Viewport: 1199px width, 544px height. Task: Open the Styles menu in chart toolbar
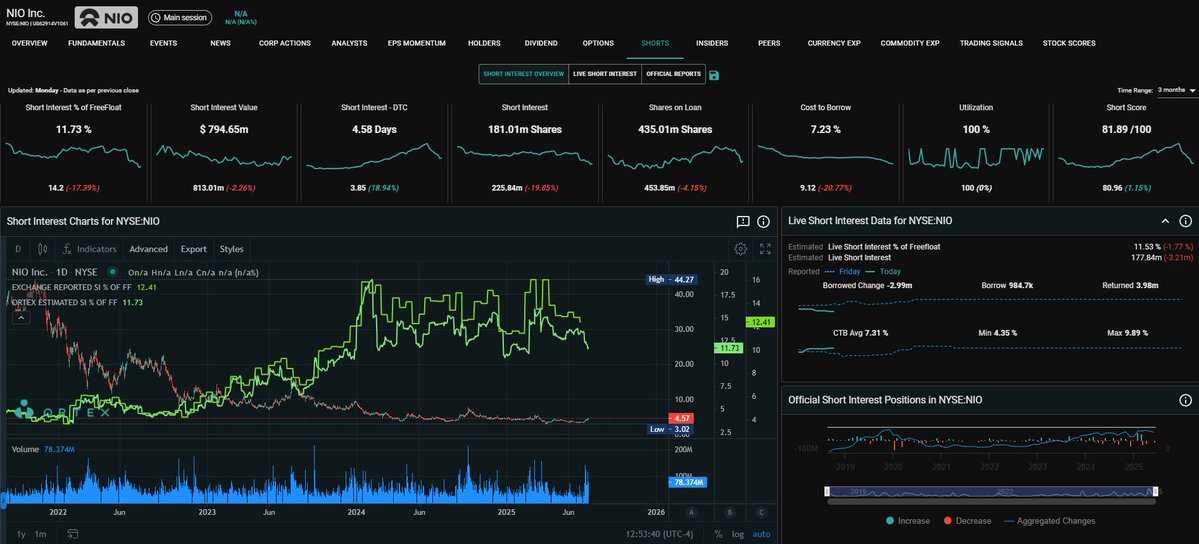[232, 249]
